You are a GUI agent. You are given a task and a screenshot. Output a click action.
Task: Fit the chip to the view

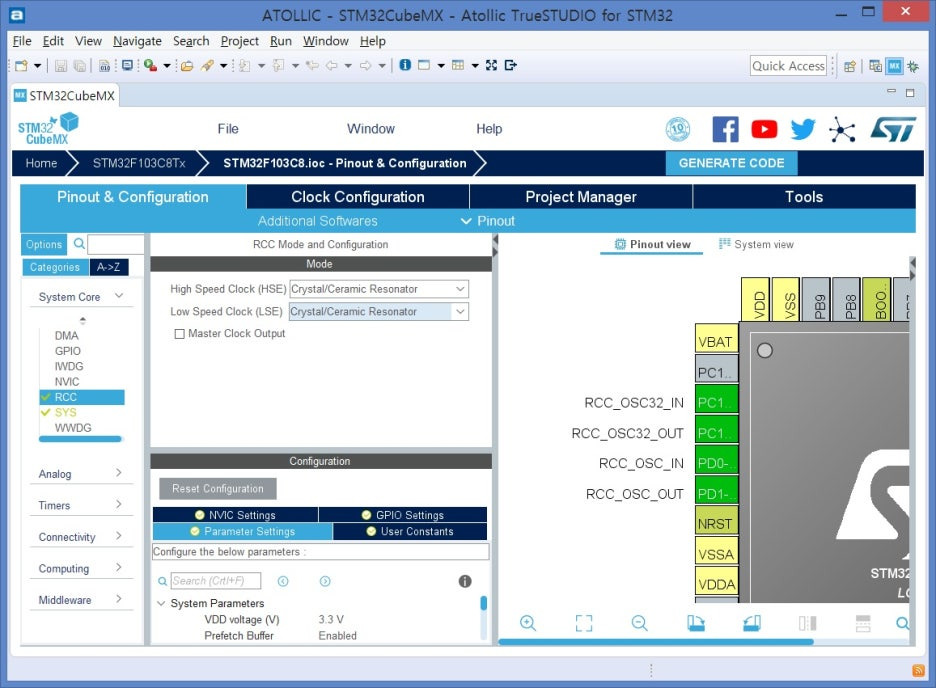pyautogui.click(x=584, y=623)
